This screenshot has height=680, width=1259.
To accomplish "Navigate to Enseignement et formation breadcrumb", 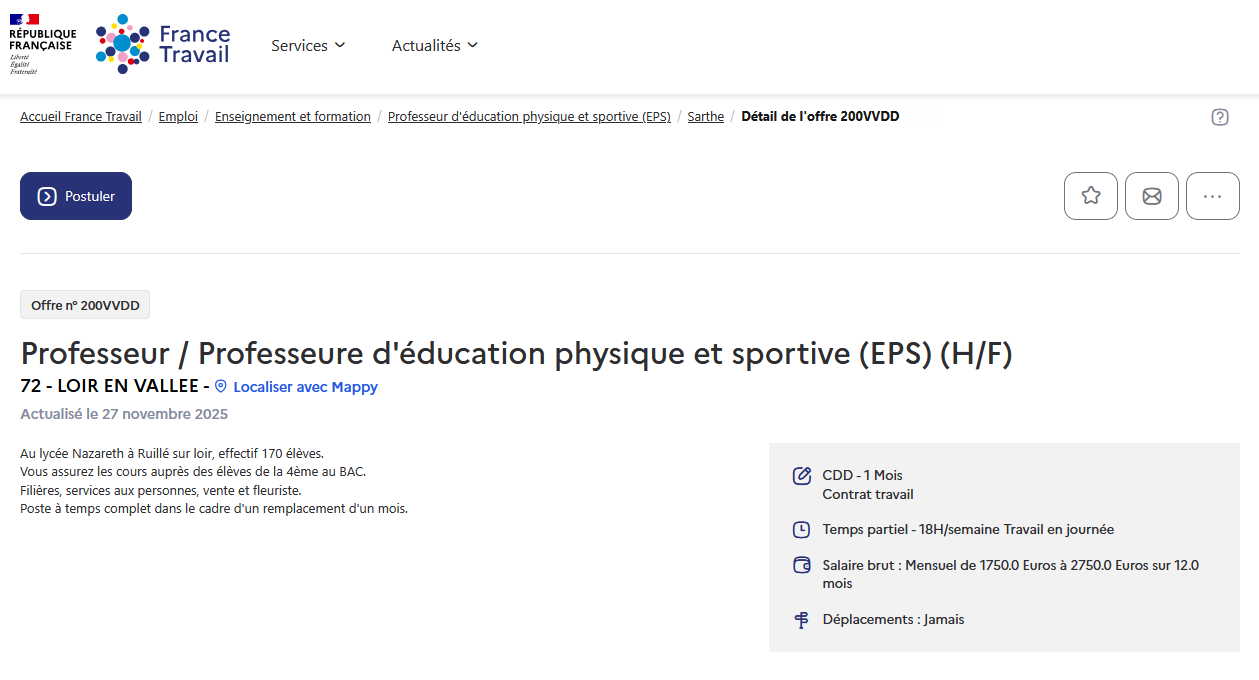I will point(293,117).
